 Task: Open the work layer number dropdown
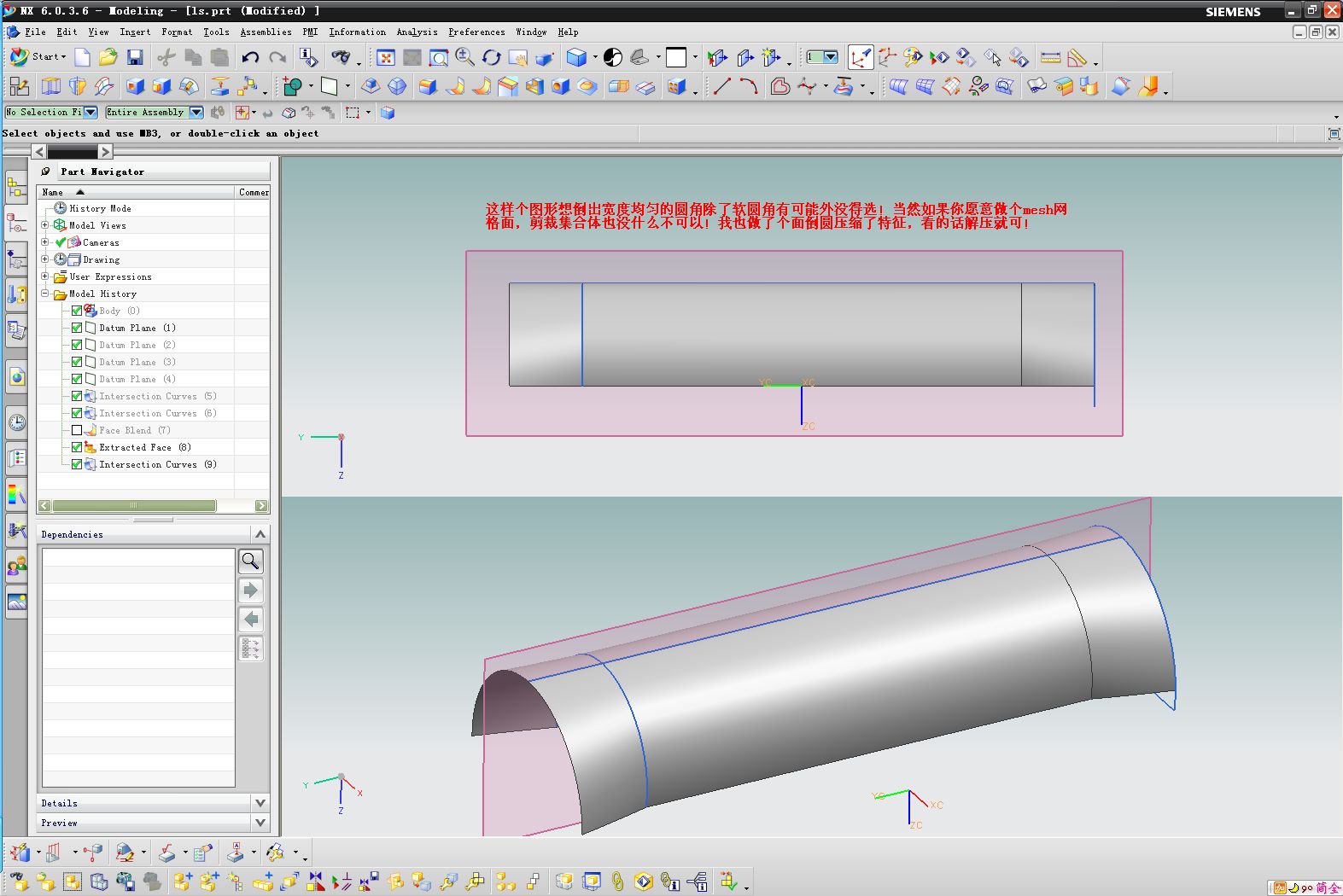[x=831, y=57]
